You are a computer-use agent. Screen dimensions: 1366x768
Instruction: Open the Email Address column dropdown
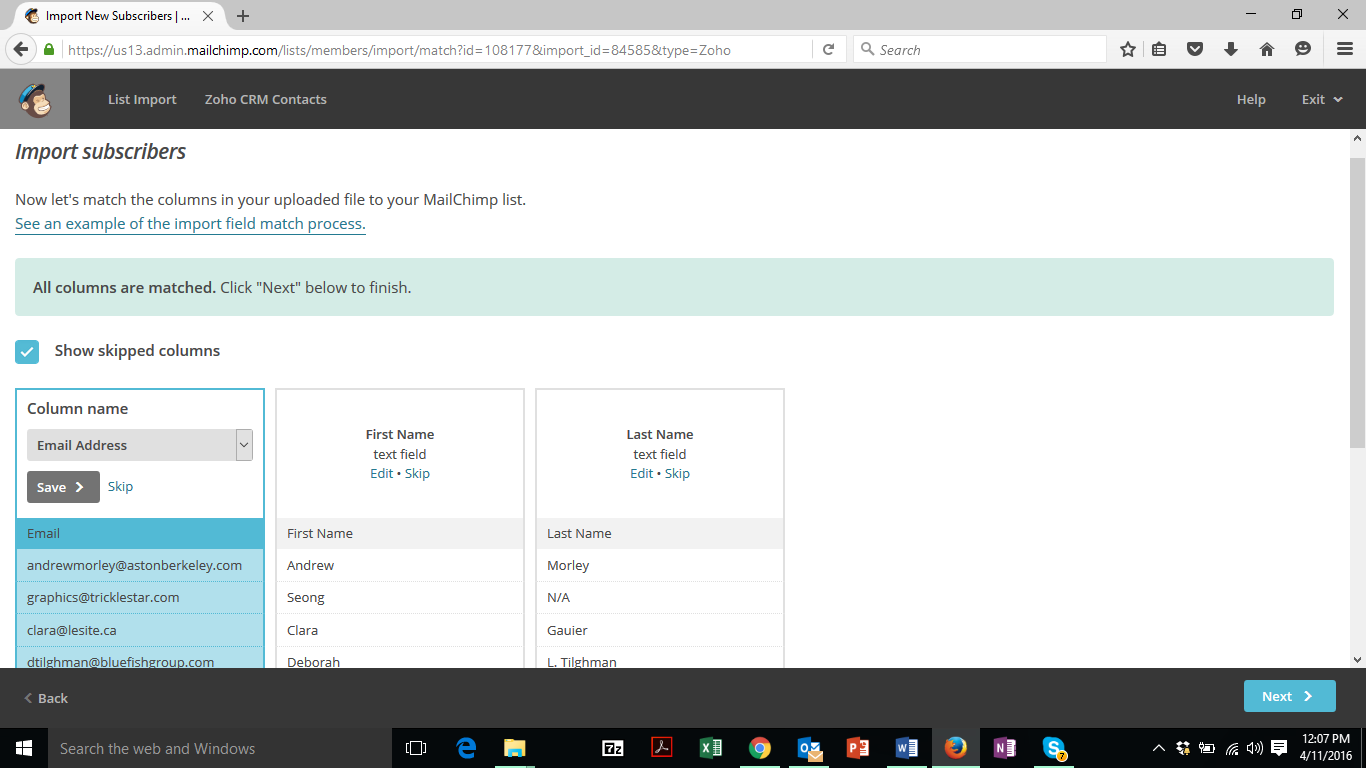coord(140,445)
